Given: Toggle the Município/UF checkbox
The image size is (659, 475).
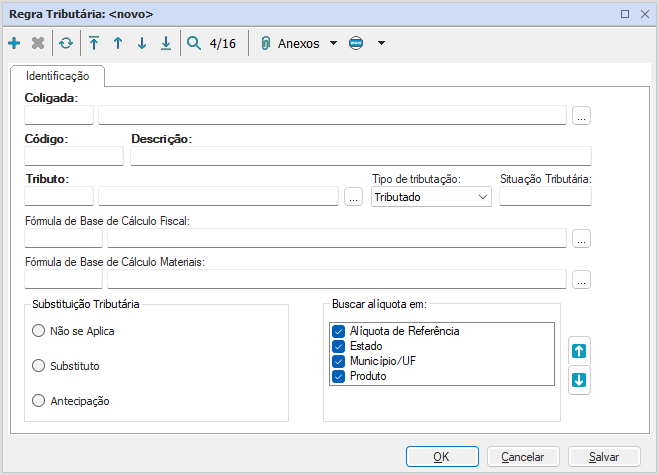Looking at the screenshot, I should [x=339, y=361].
